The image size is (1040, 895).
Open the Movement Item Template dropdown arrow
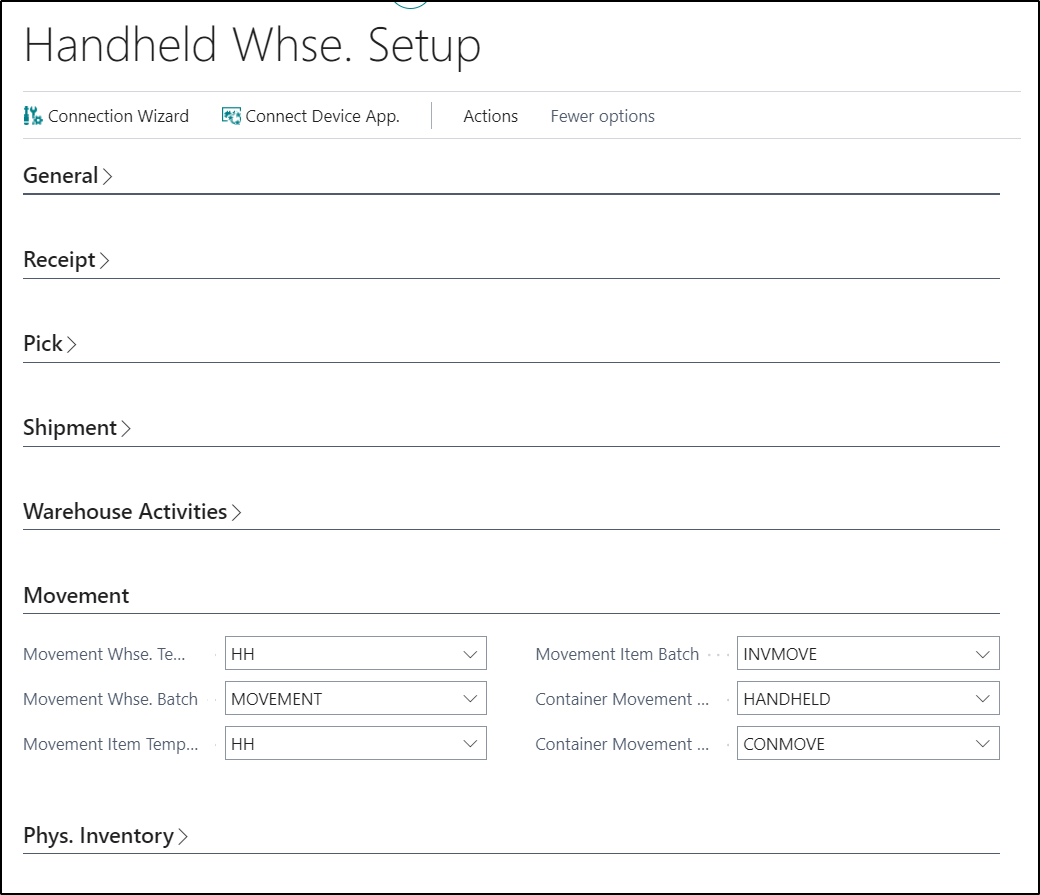(x=470, y=744)
